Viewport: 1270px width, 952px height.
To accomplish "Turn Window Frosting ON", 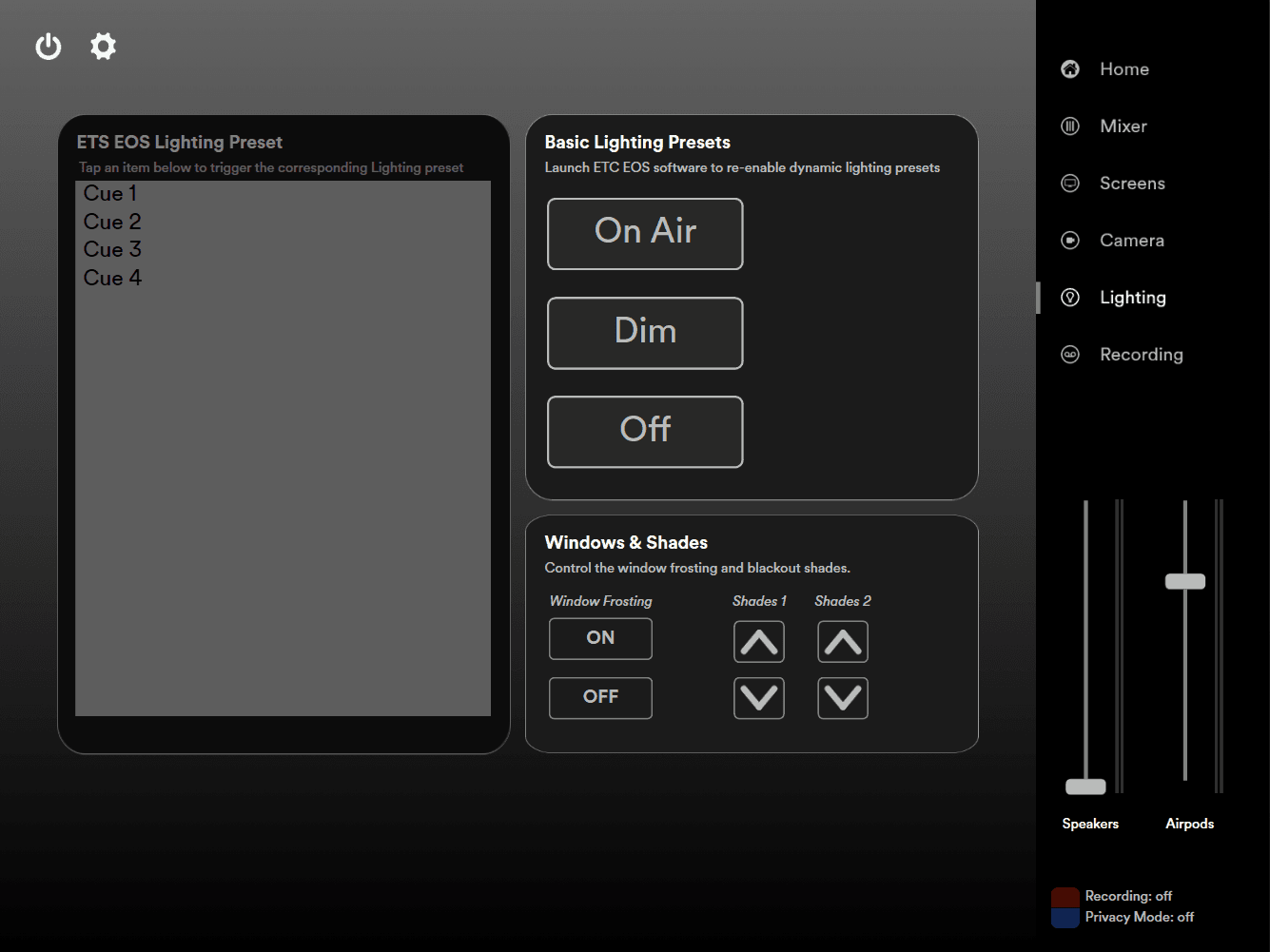I will [x=600, y=638].
